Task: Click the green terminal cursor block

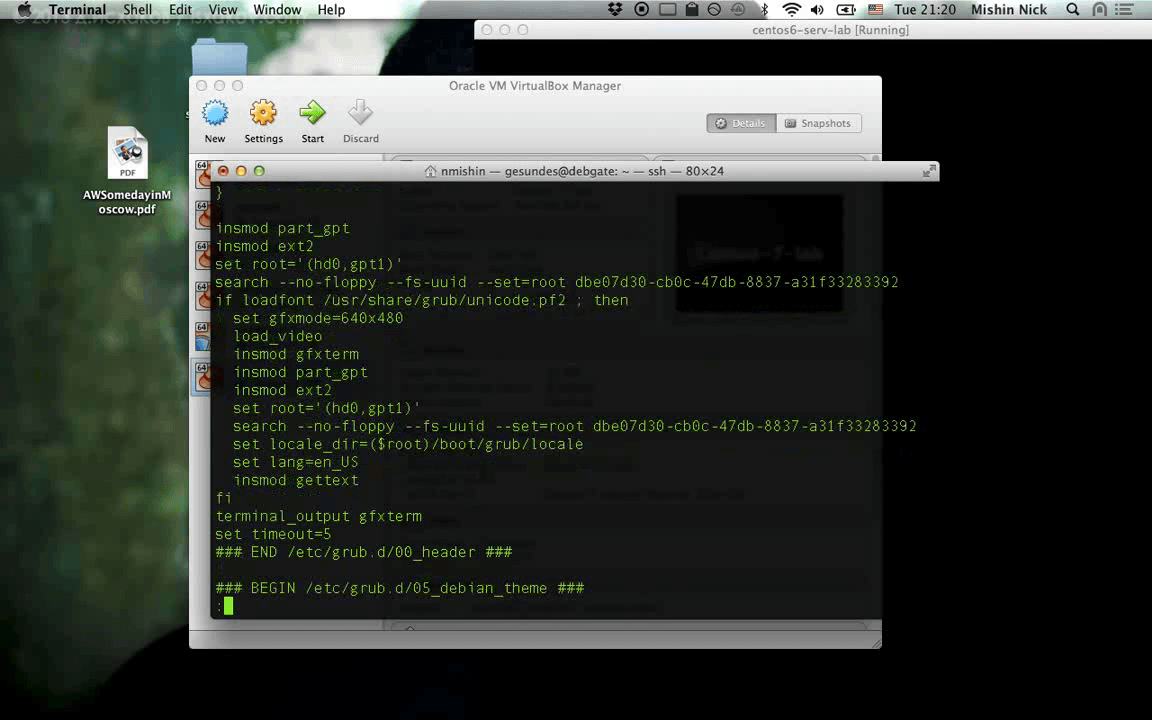Action: point(228,605)
